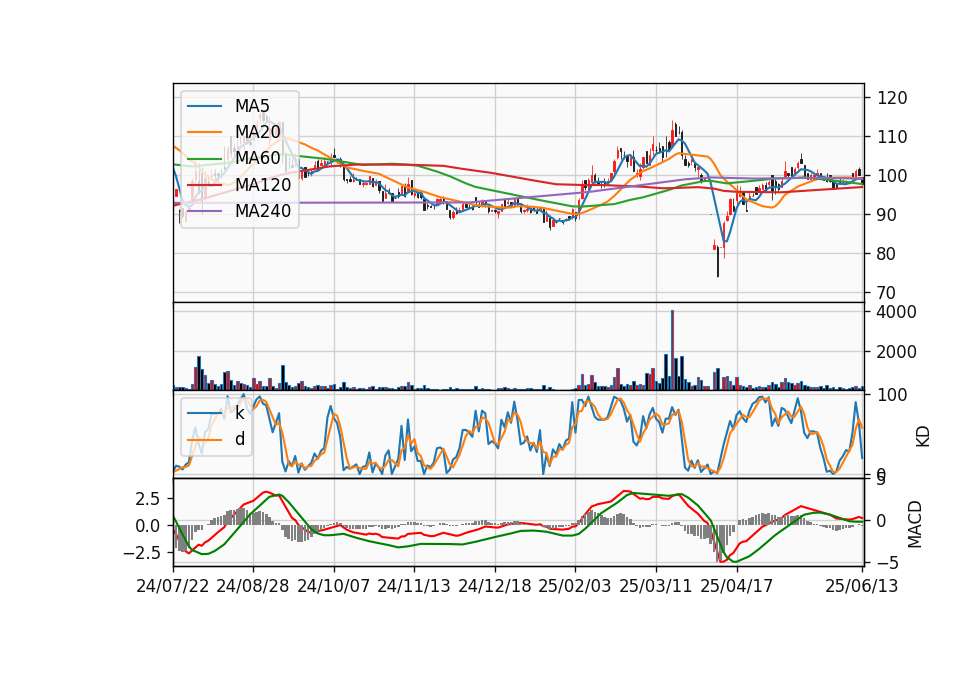Click the MA5 legend label
This screenshot has width=960, height=690.
point(252,106)
